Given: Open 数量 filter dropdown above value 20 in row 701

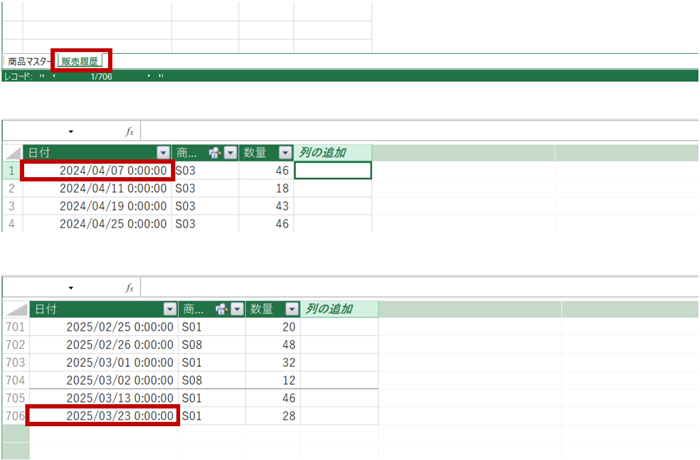Looking at the screenshot, I should pyautogui.click(x=291, y=310).
